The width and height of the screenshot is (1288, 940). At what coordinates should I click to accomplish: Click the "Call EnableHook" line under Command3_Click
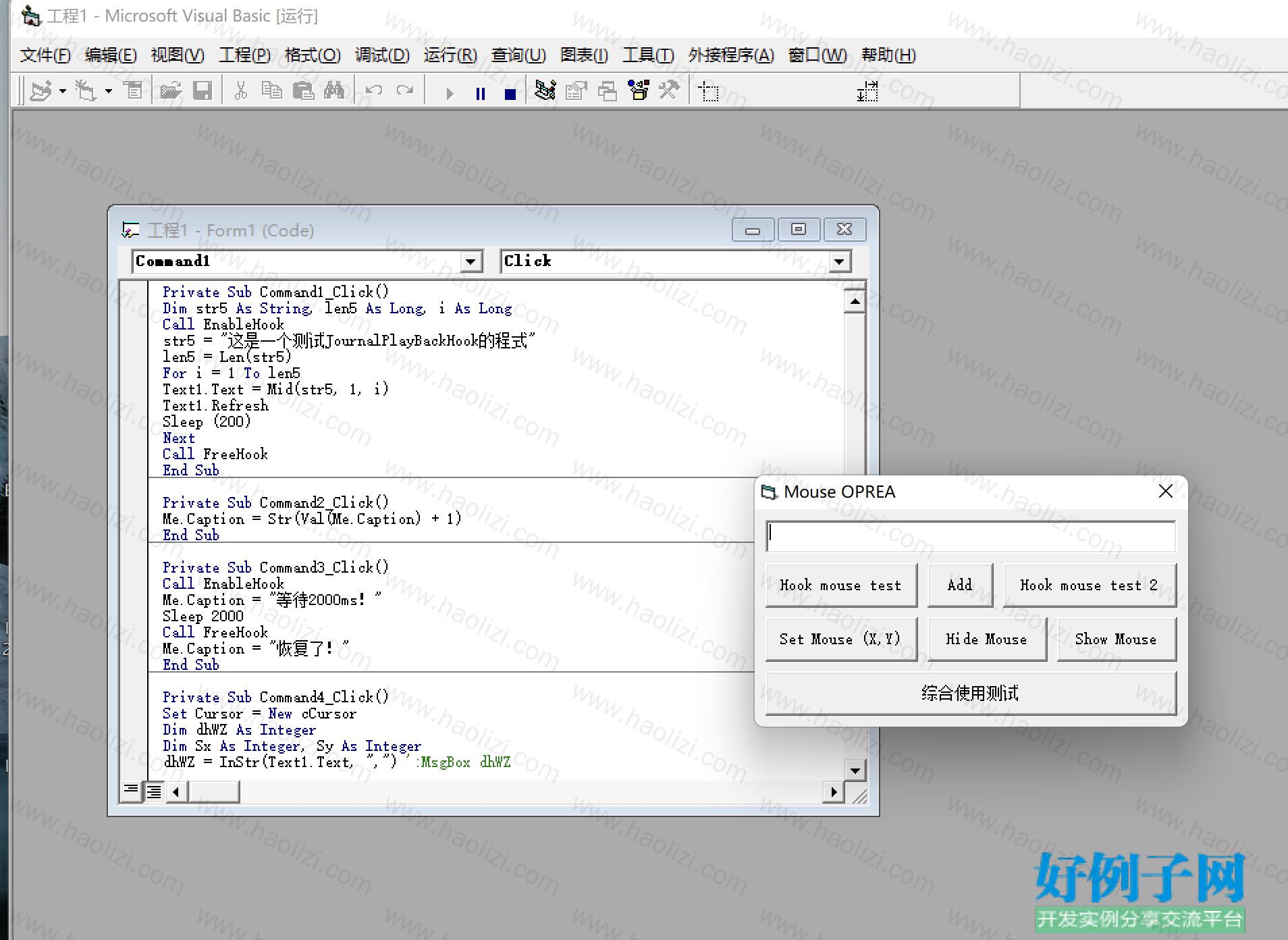[x=223, y=583]
